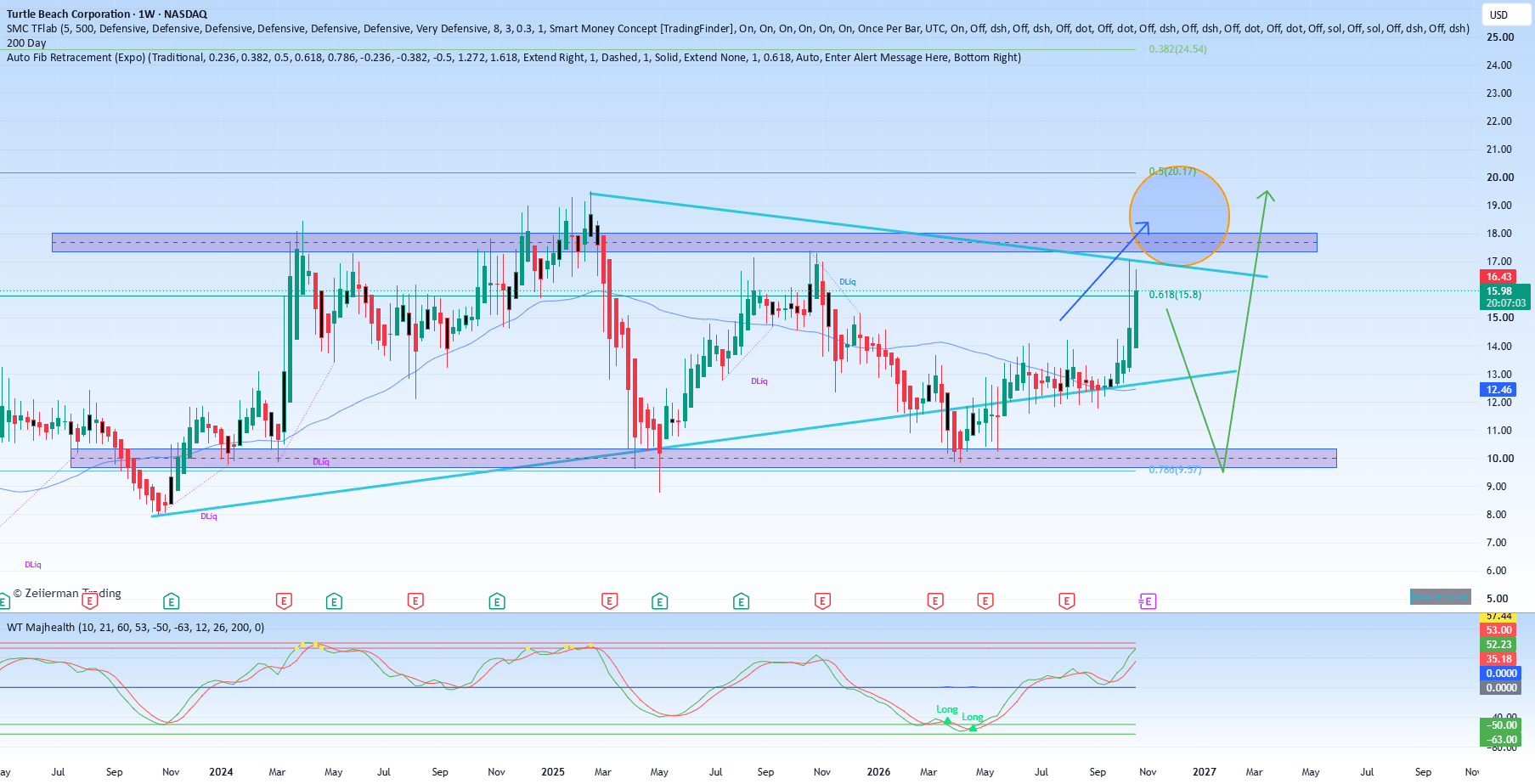Screen dimensions: 1535x784
Task: Select the Auto Fib Retracement indicator legend
Action: click(x=514, y=57)
